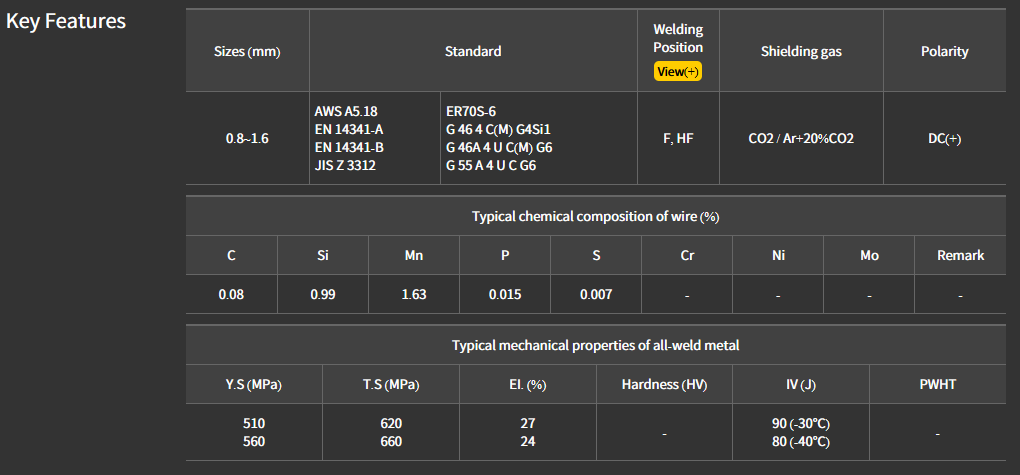Click the Standard column header

473,51
